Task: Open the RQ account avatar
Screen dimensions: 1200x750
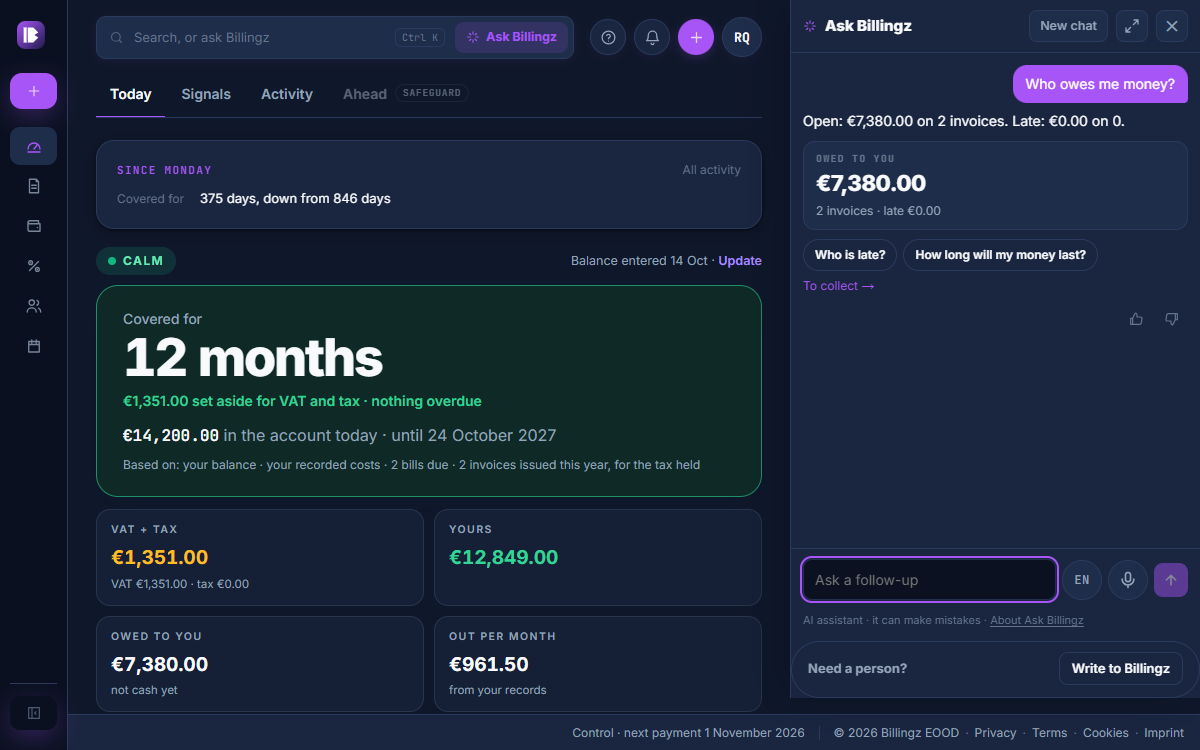Action: coord(742,37)
